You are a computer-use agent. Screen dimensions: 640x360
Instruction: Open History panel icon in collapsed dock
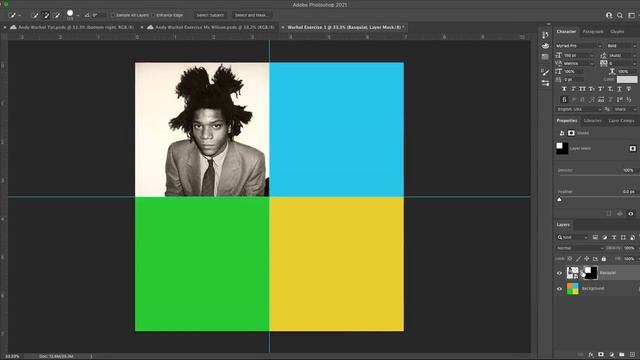tap(545, 35)
